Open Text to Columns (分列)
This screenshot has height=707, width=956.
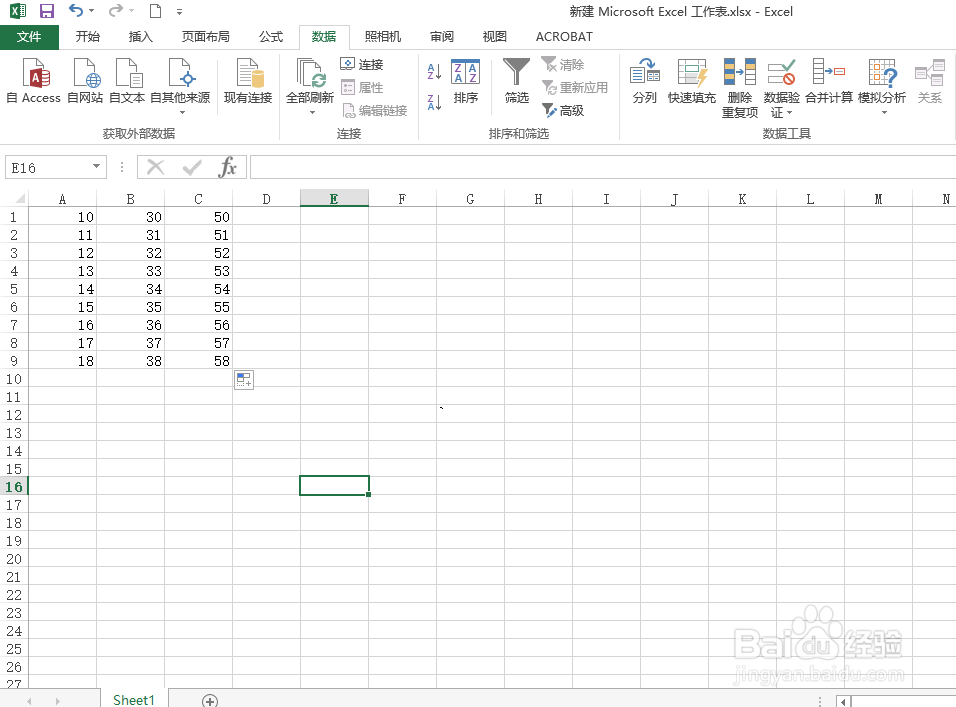tap(644, 81)
